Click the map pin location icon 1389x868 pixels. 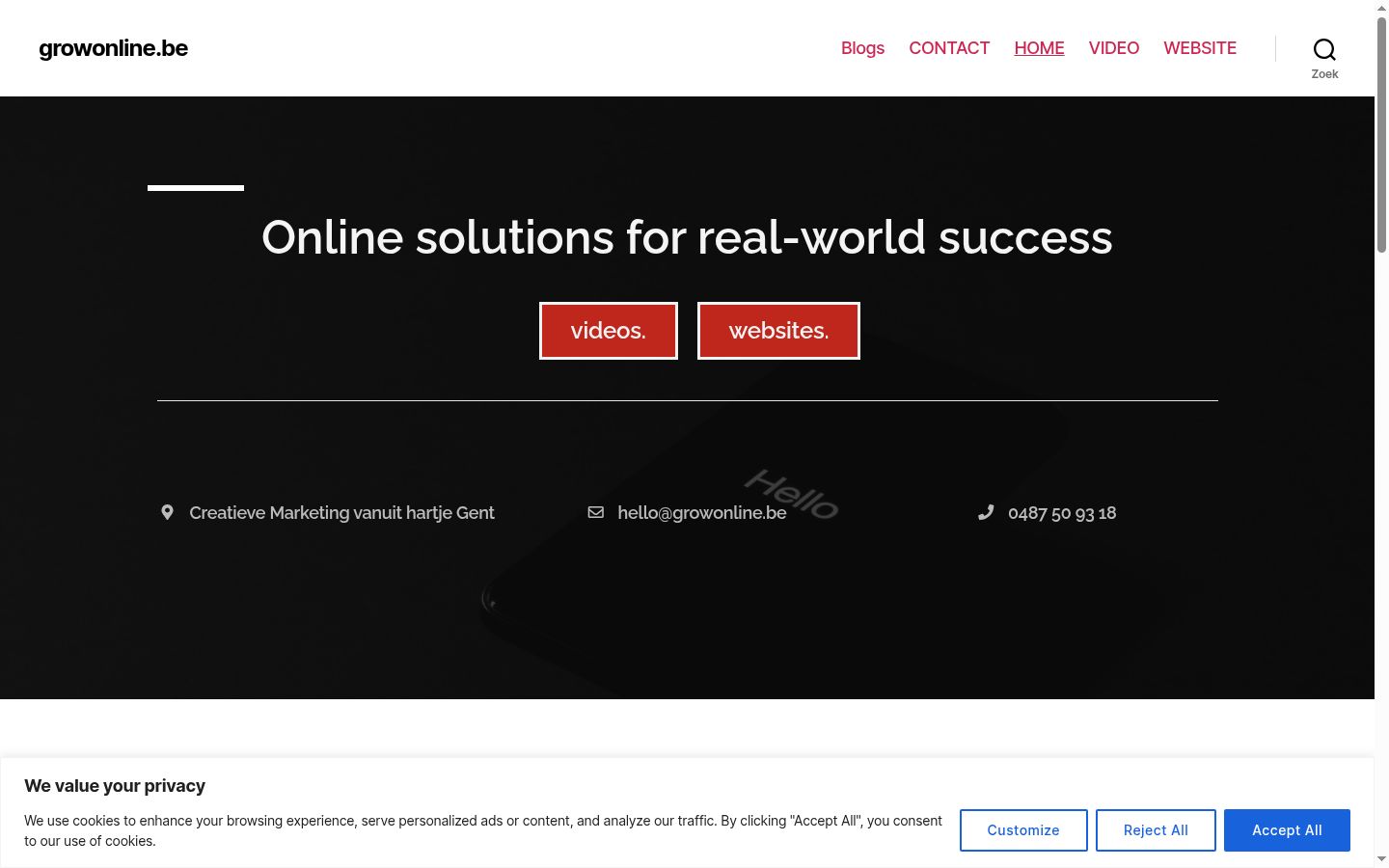pyautogui.click(x=167, y=512)
